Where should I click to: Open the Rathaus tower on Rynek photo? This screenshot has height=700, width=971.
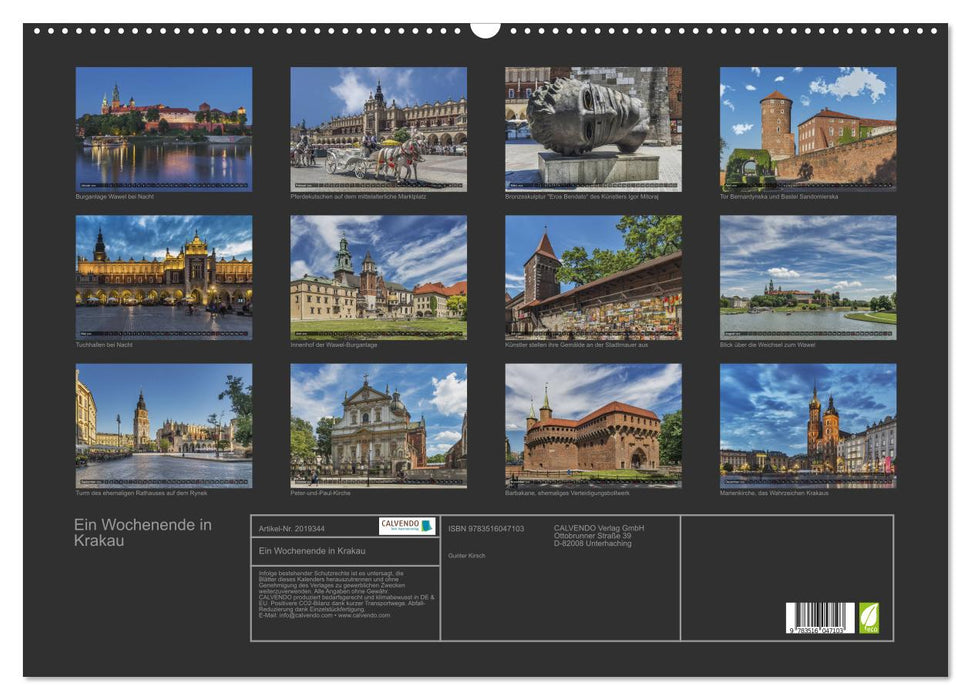(x=164, y=425)
